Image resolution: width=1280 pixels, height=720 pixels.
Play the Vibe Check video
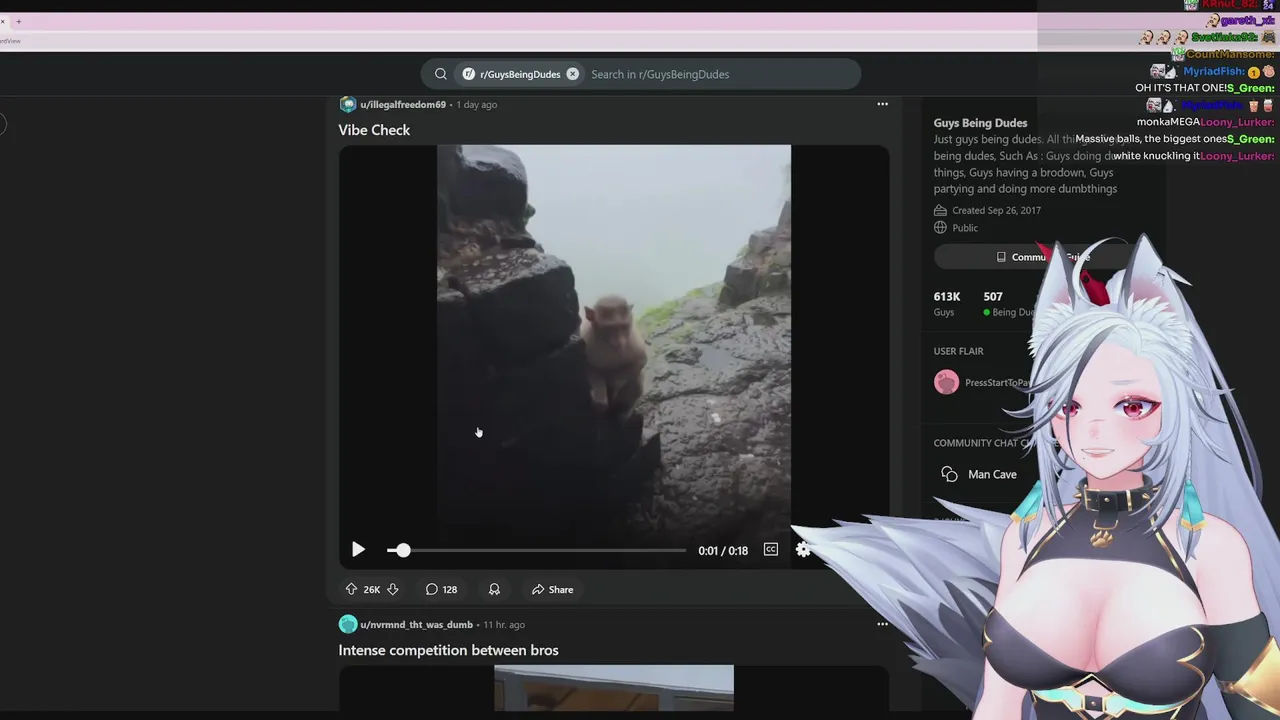click(358, 550)
